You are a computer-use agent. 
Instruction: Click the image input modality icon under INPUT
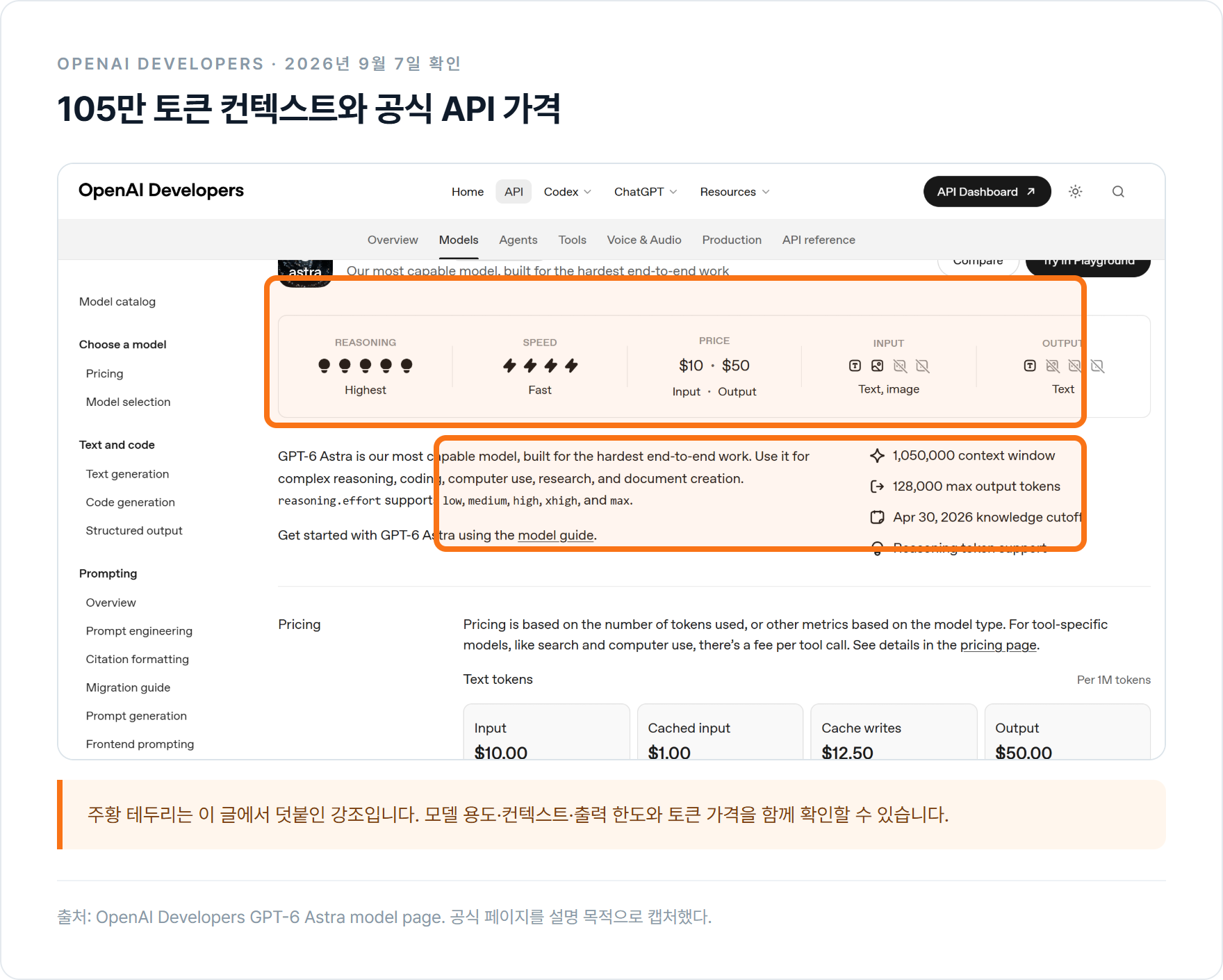(x=878, y=366)
